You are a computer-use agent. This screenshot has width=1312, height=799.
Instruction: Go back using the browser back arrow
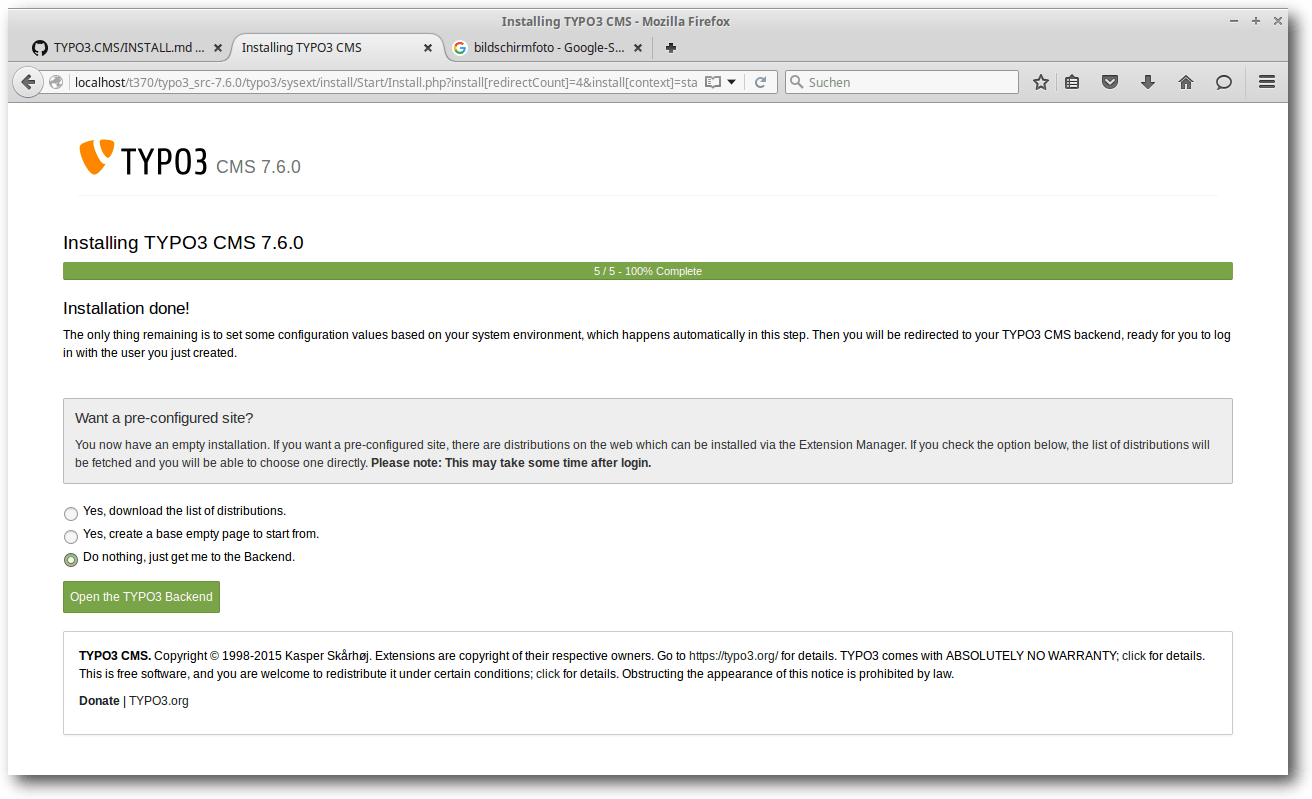click(28, 82)
